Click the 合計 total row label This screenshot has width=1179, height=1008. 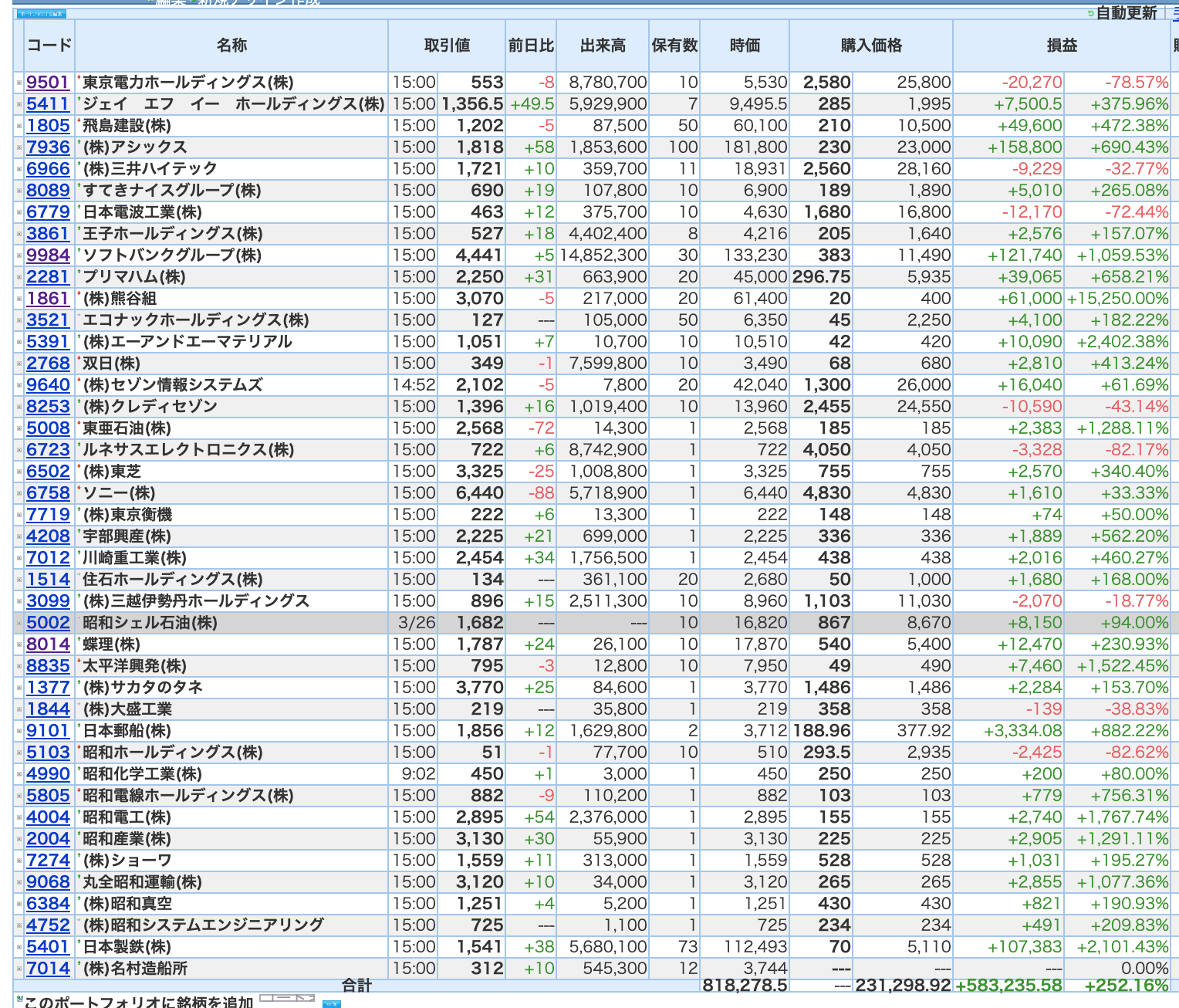(356, 986)
